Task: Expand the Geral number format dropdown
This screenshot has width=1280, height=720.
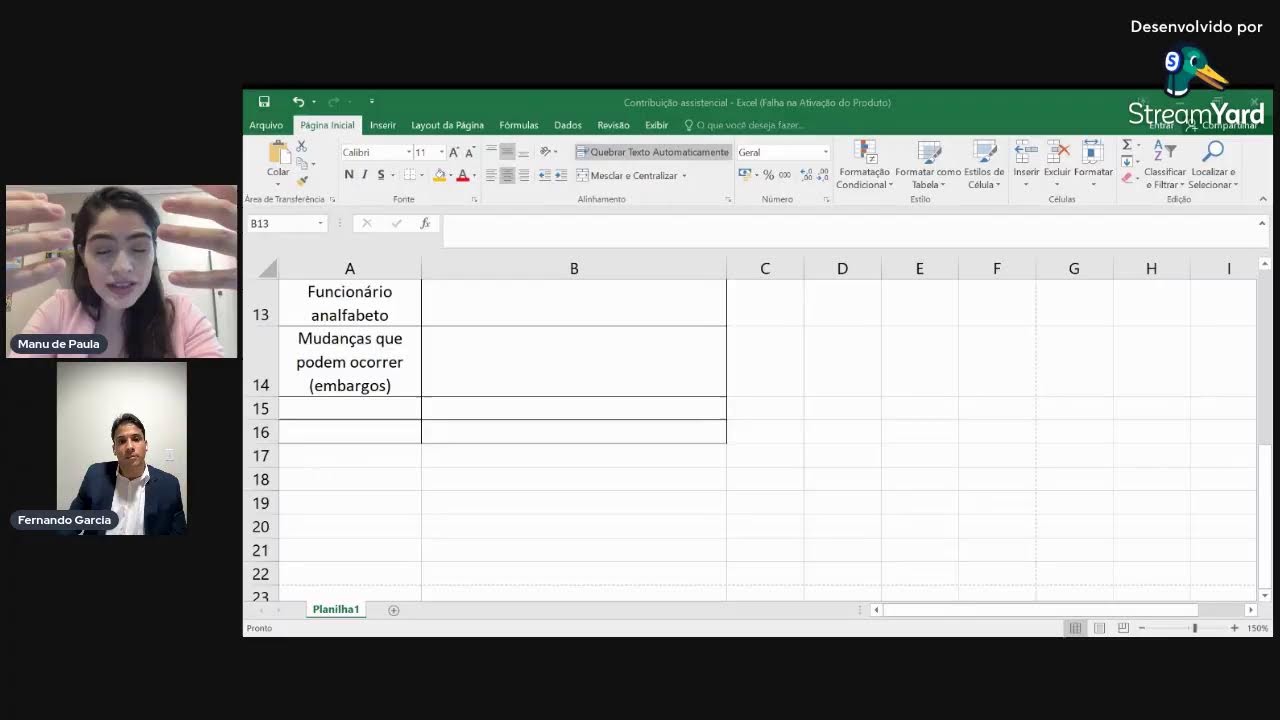Action: (825, 152)
